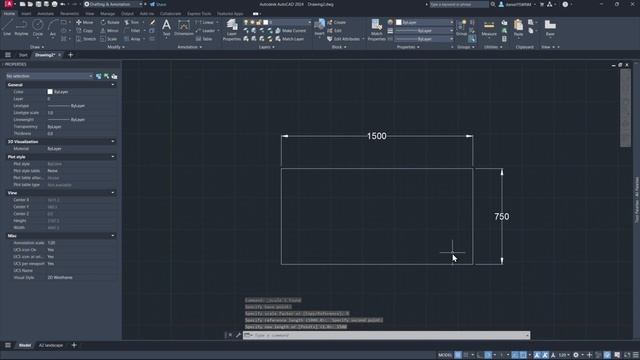Switch to the Insert ribbon tab
This screenshot has width=640, height=360.
point(26,13)
